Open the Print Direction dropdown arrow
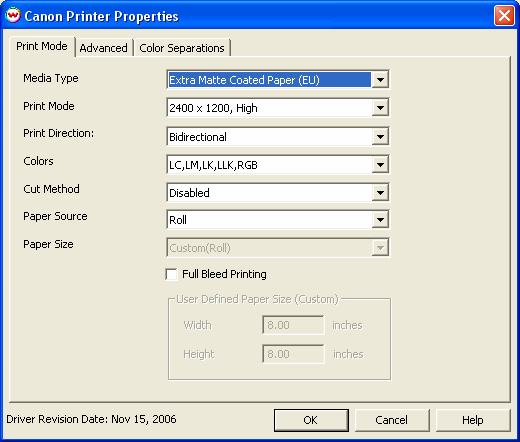The height and width of the screenshot is (442, 520). click(x=380, y=137)
